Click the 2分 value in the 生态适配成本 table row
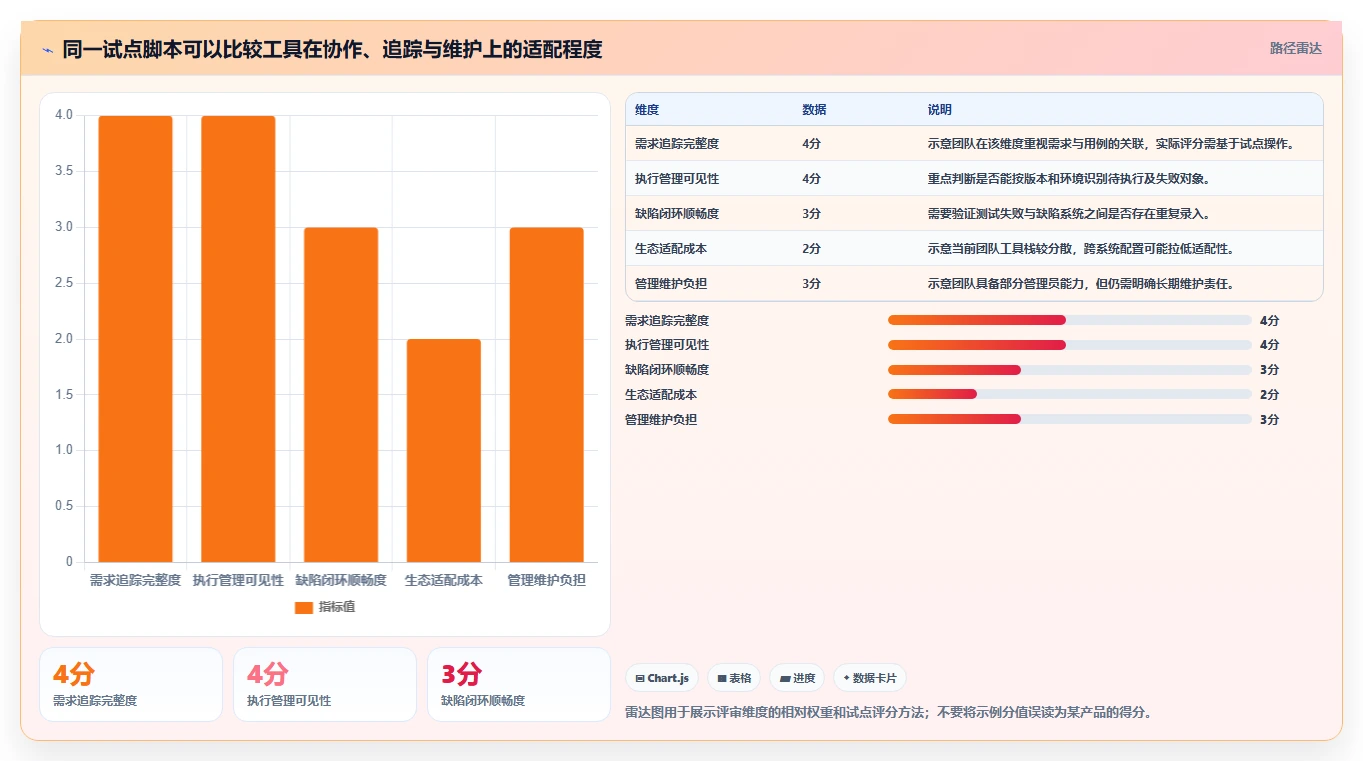 tap(811, 249)
